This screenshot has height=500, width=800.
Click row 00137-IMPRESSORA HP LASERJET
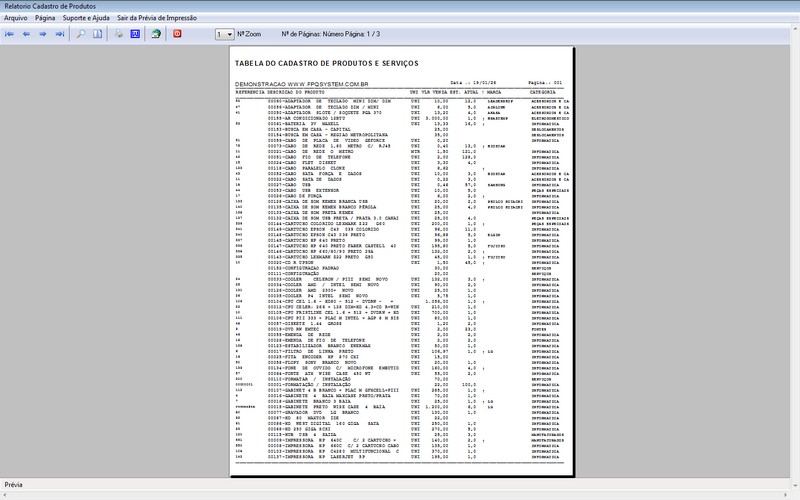402,457
